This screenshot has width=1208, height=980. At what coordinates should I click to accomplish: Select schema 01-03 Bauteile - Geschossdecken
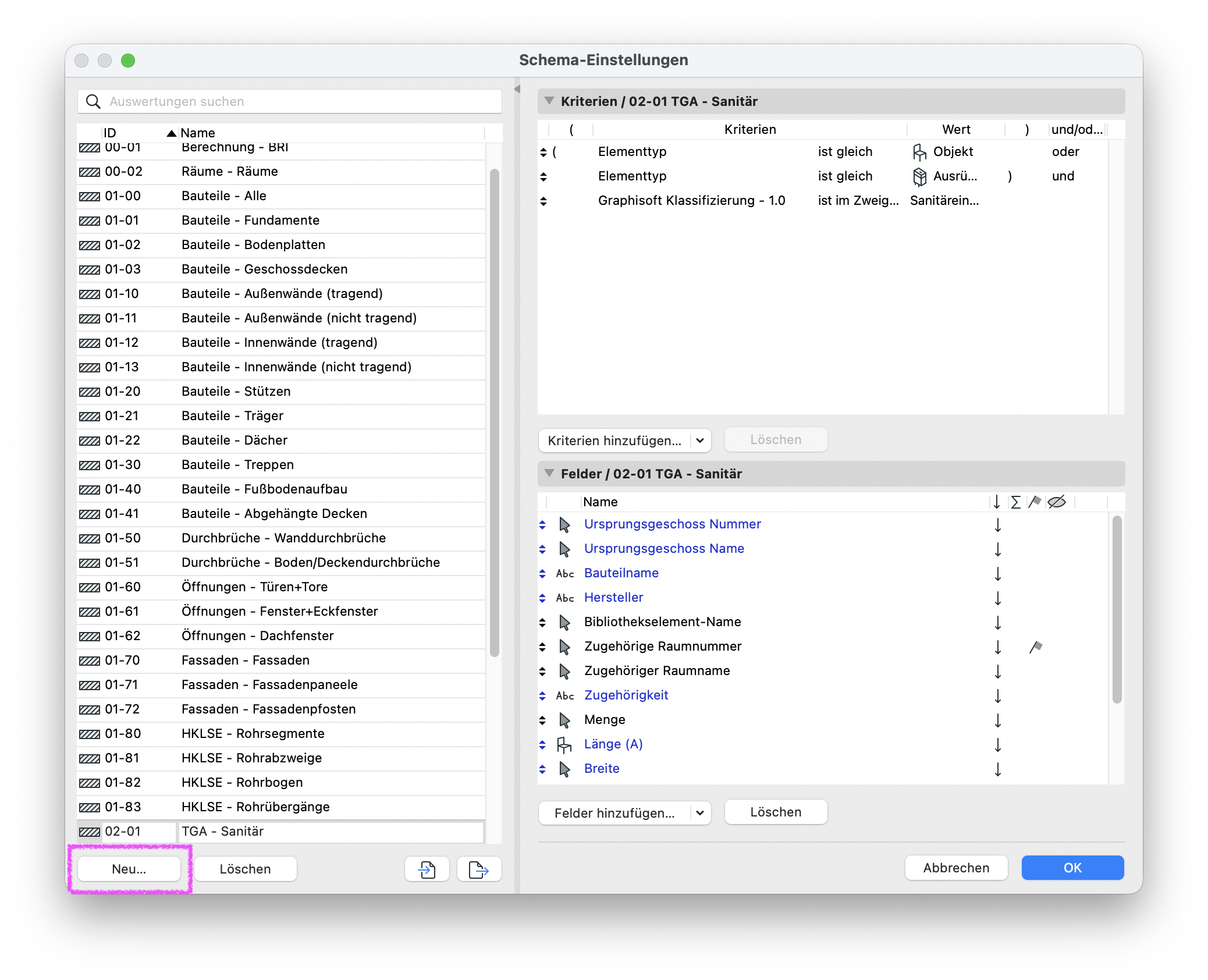[281, 269]
